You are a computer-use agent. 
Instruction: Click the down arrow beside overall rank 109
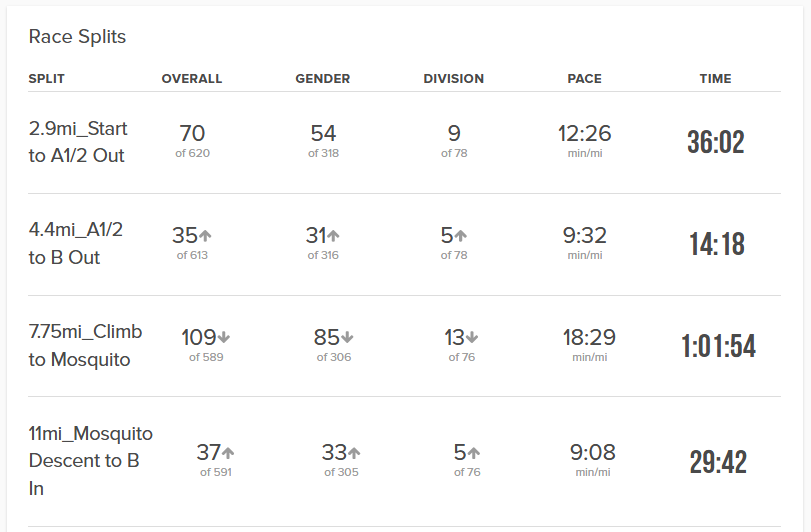tap(224, 338)
